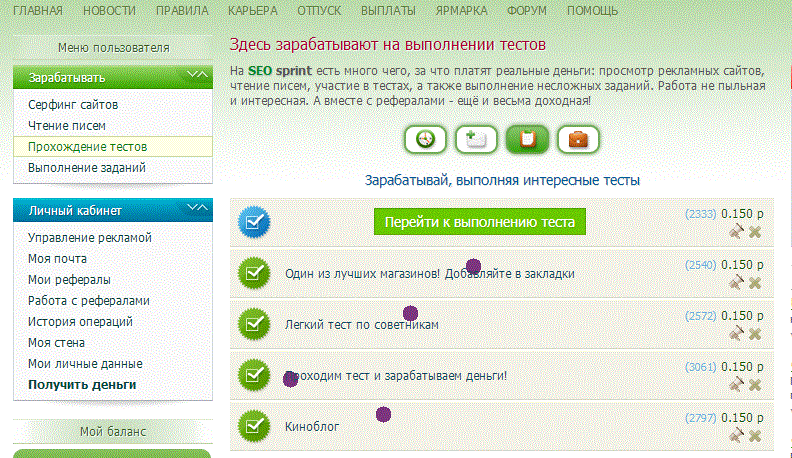792x458 pixels.
Task: Click test ID (2333)
Action: [701, 214]
